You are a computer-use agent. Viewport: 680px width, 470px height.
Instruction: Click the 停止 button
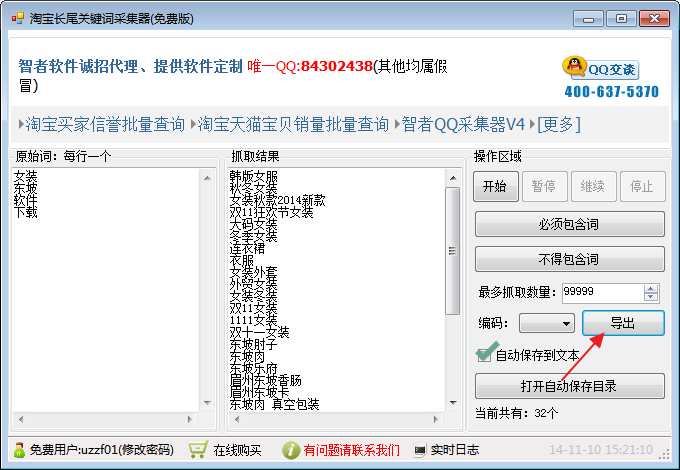[x=643, y=186]
